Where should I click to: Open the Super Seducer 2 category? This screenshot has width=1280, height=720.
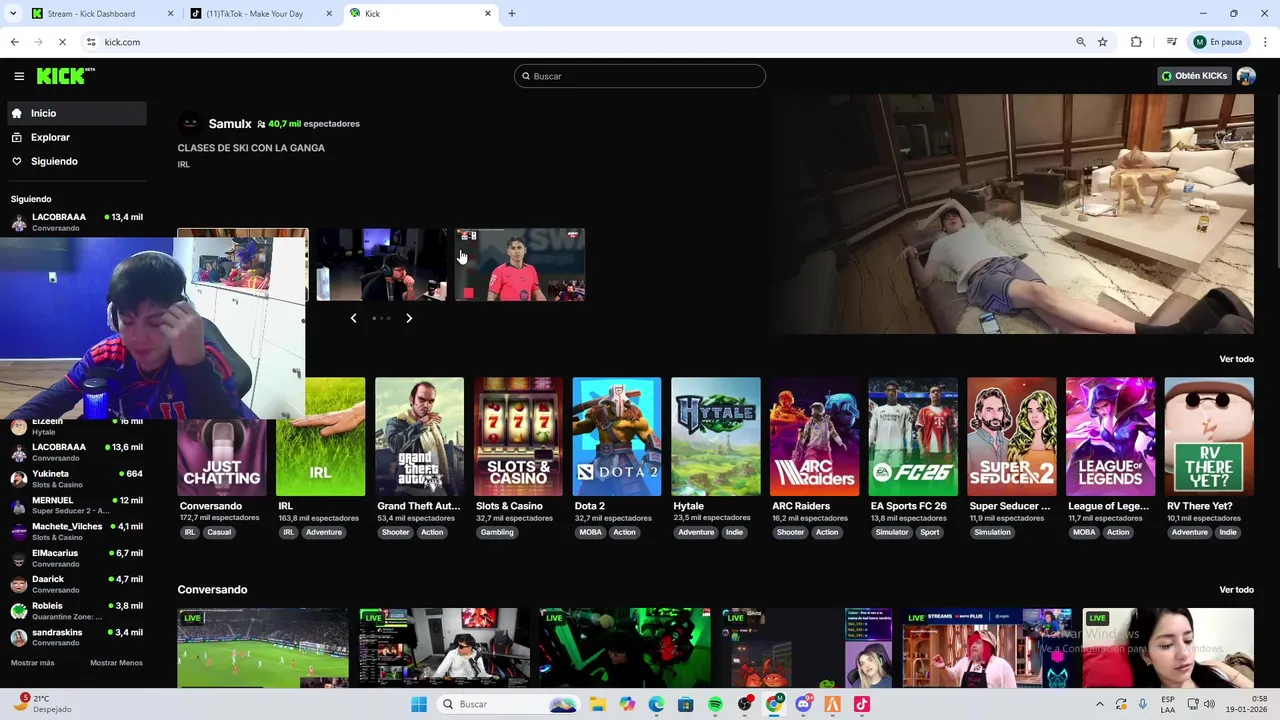[x=1011, y=436]
